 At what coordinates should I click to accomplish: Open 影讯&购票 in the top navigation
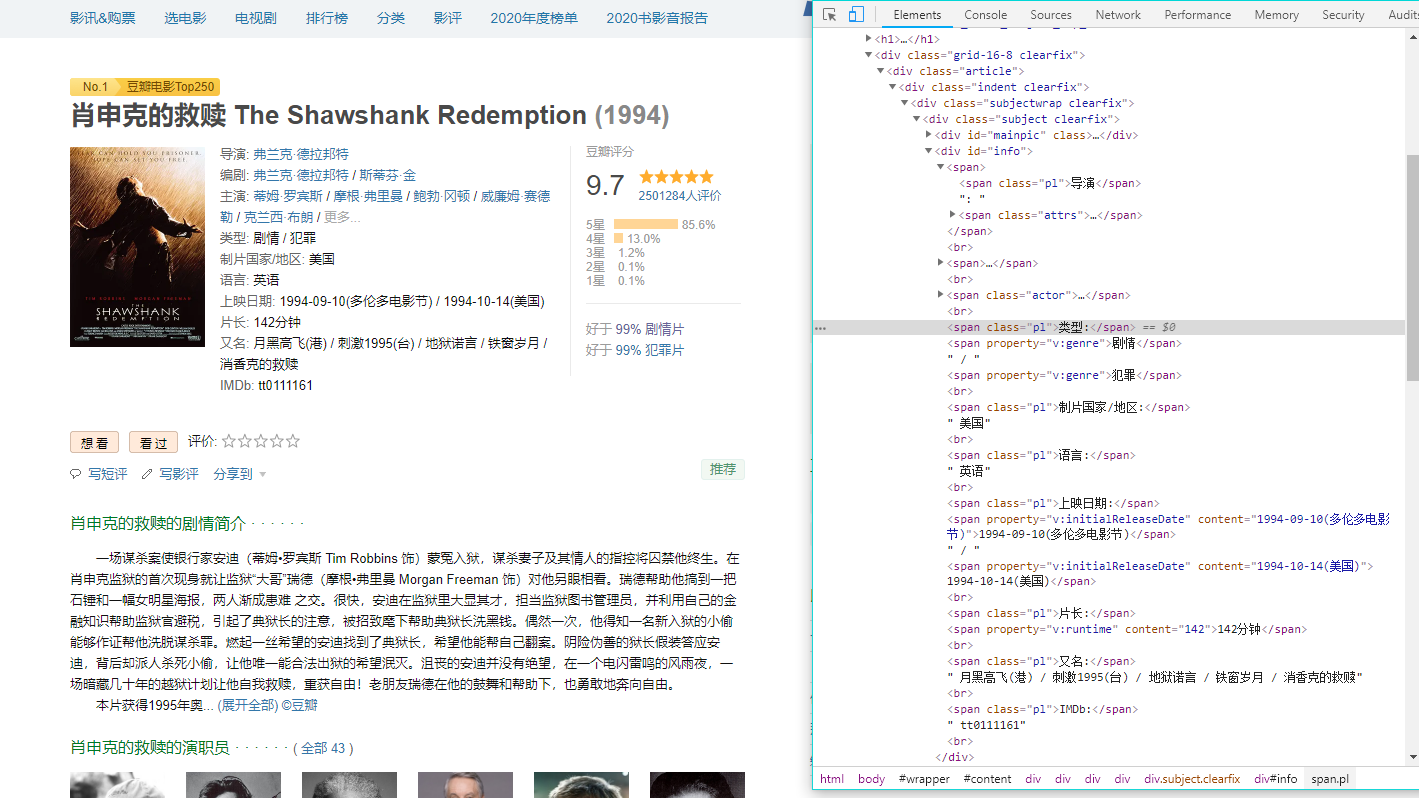[103, 18]
